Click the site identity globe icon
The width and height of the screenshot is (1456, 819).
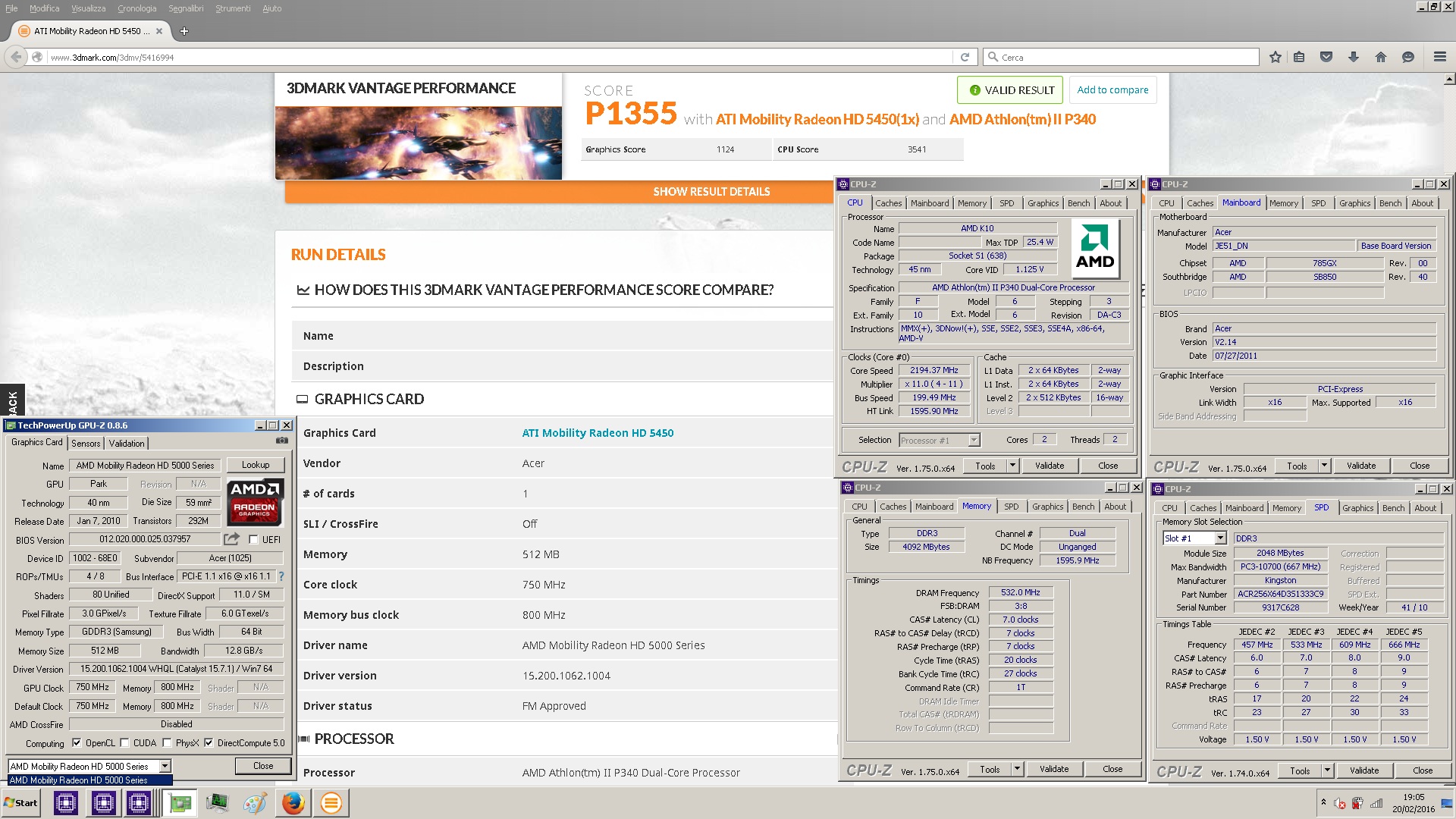(37, 57)
